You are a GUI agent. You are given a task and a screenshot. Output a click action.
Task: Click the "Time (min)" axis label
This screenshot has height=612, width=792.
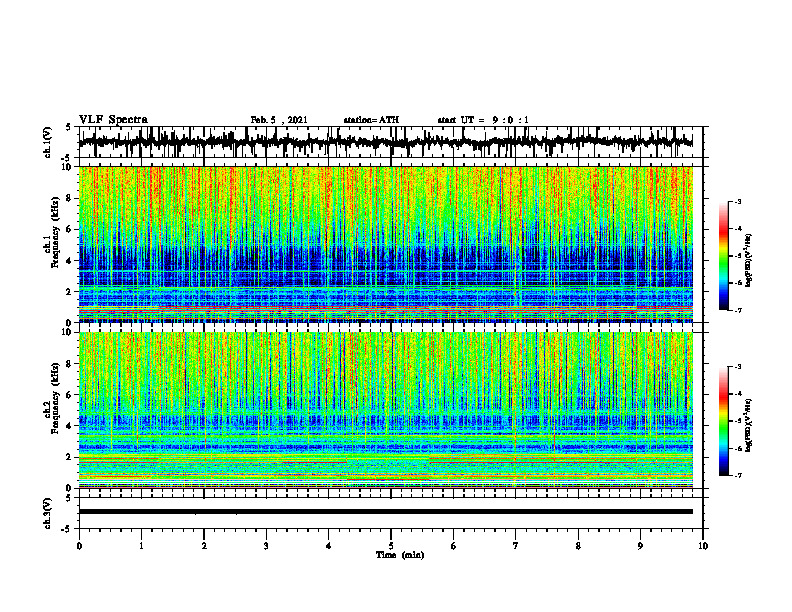[400, 555]
